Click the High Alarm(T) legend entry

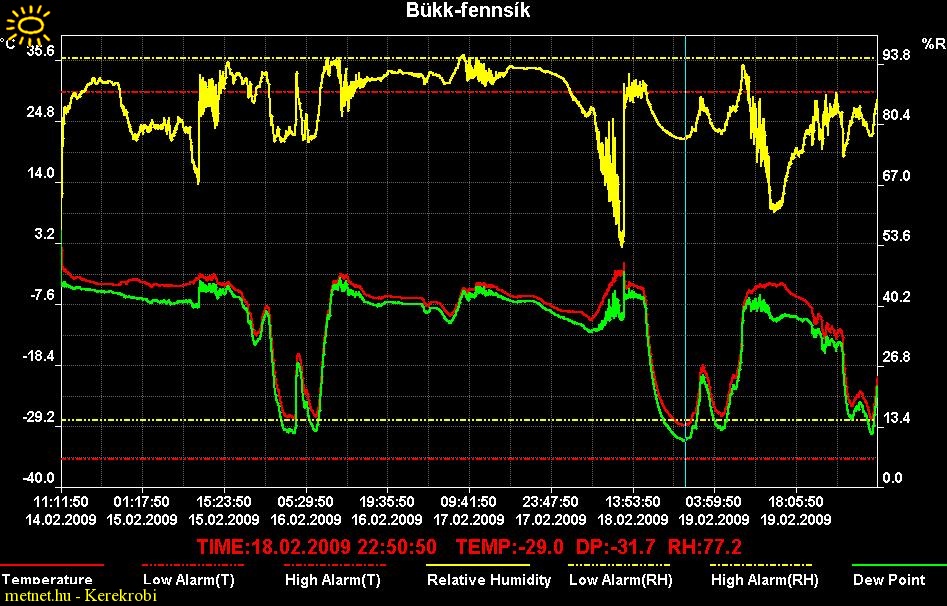tap(333, 579)
